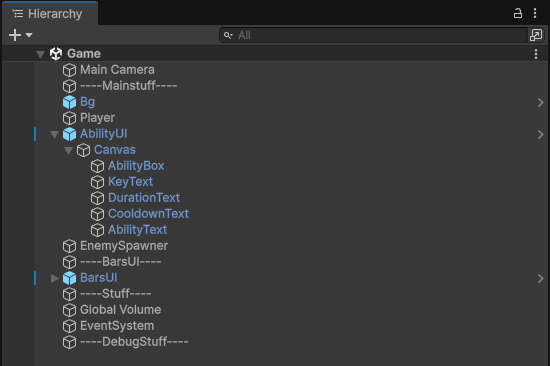Select the EventSystem object
The height and width of the screenshot is (366, 550).
tap(117, 326)
